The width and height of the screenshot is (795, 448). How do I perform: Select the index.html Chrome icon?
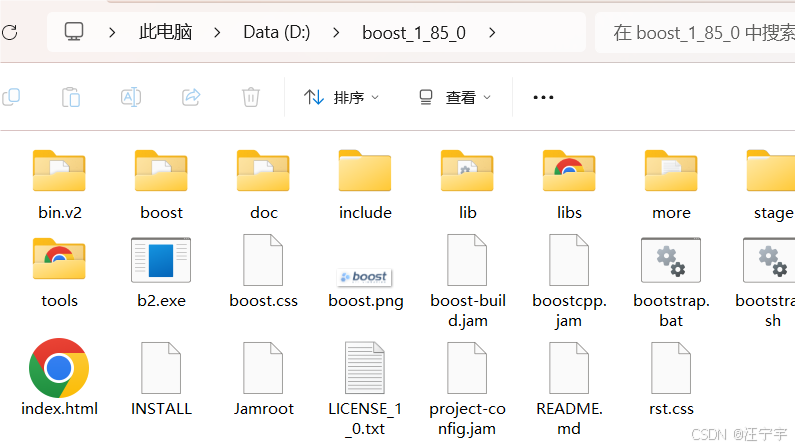59,368
